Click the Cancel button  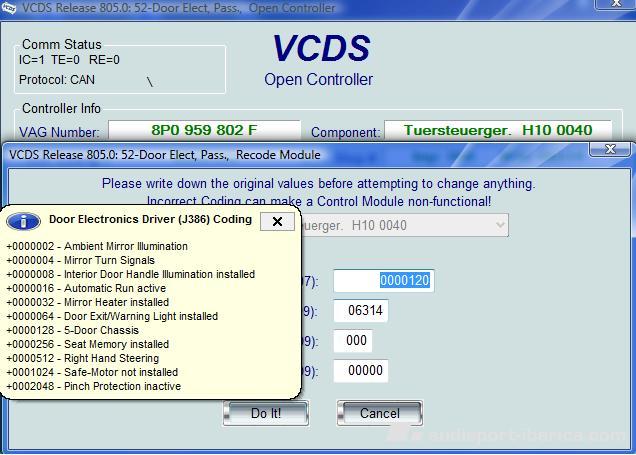pyautogui.click(x=380, y=413)
